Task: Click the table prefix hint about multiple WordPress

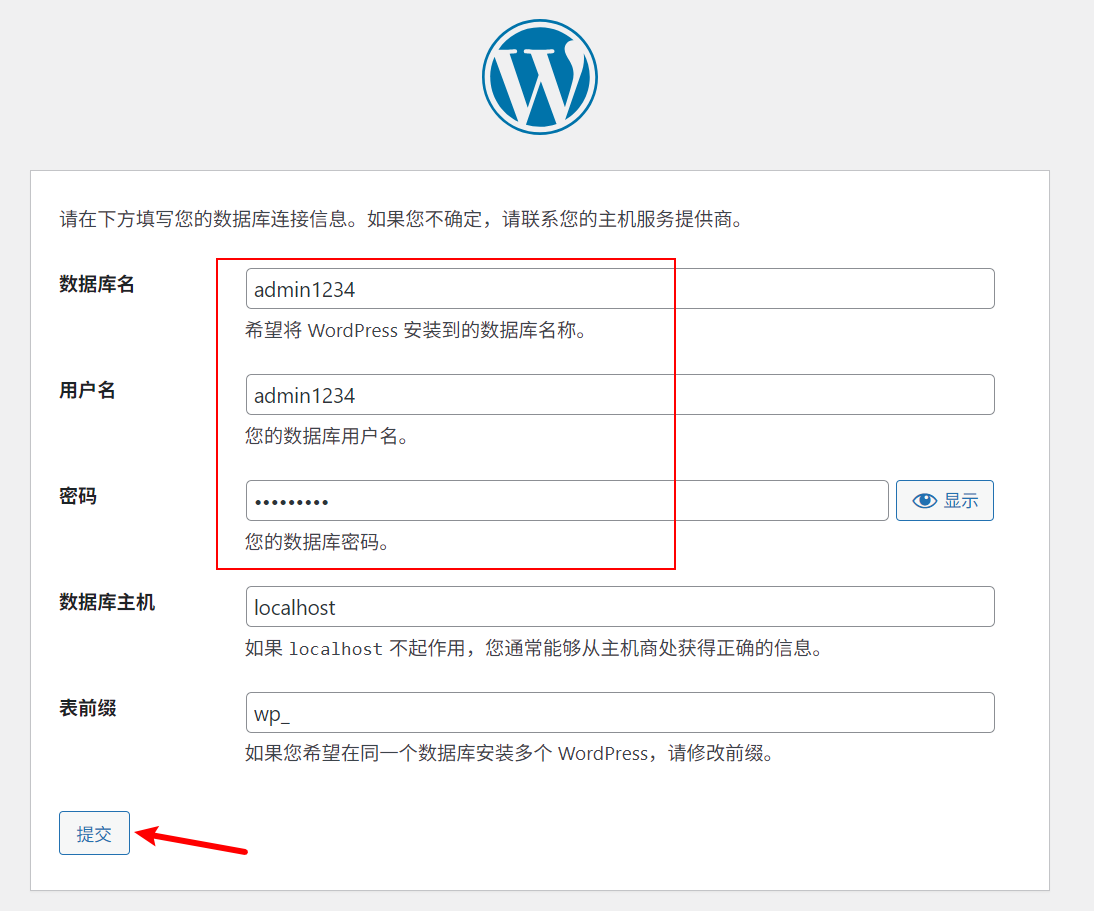Action: coord(510,754)
